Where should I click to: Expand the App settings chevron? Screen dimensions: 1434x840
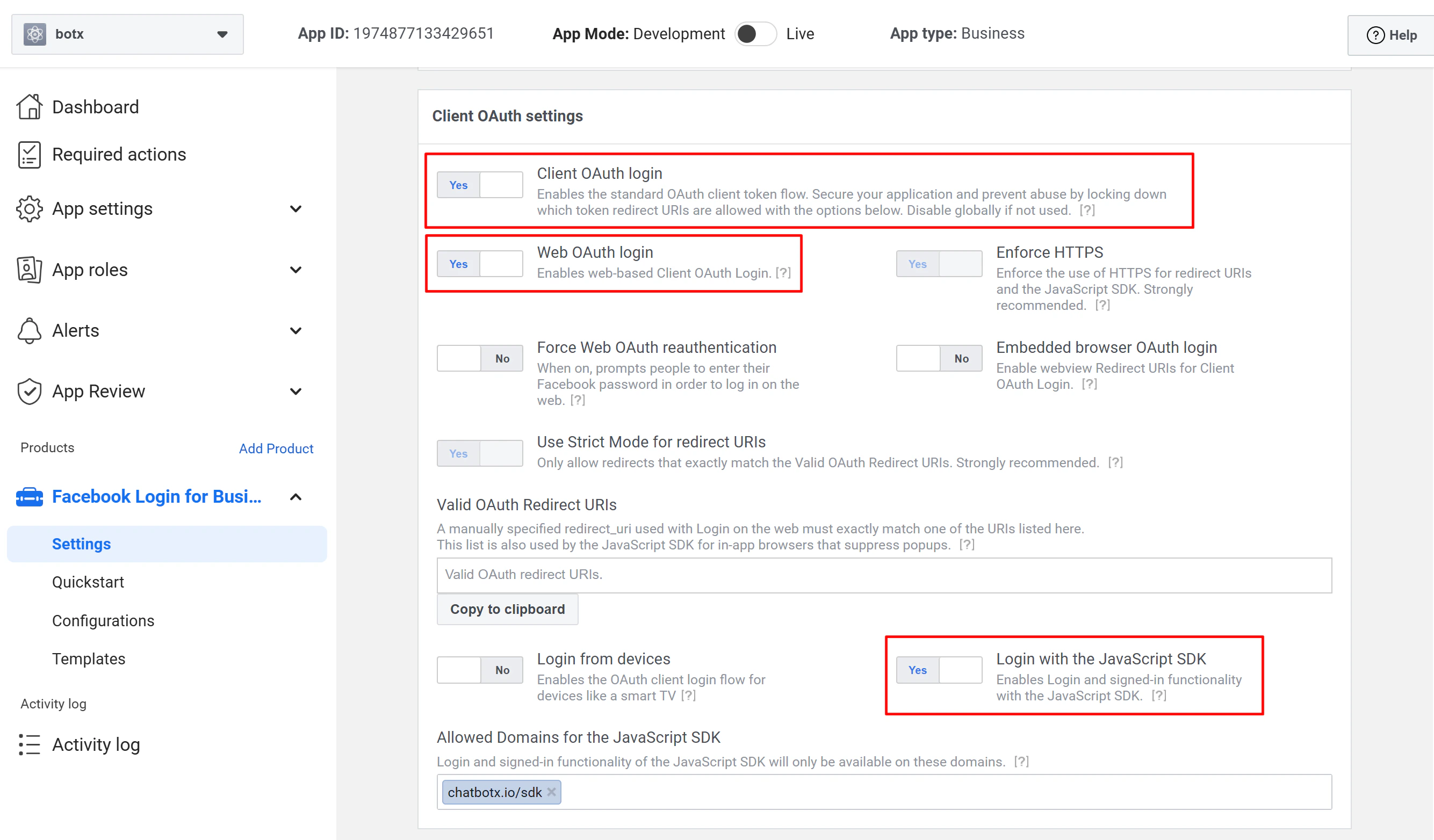point(296,209)
